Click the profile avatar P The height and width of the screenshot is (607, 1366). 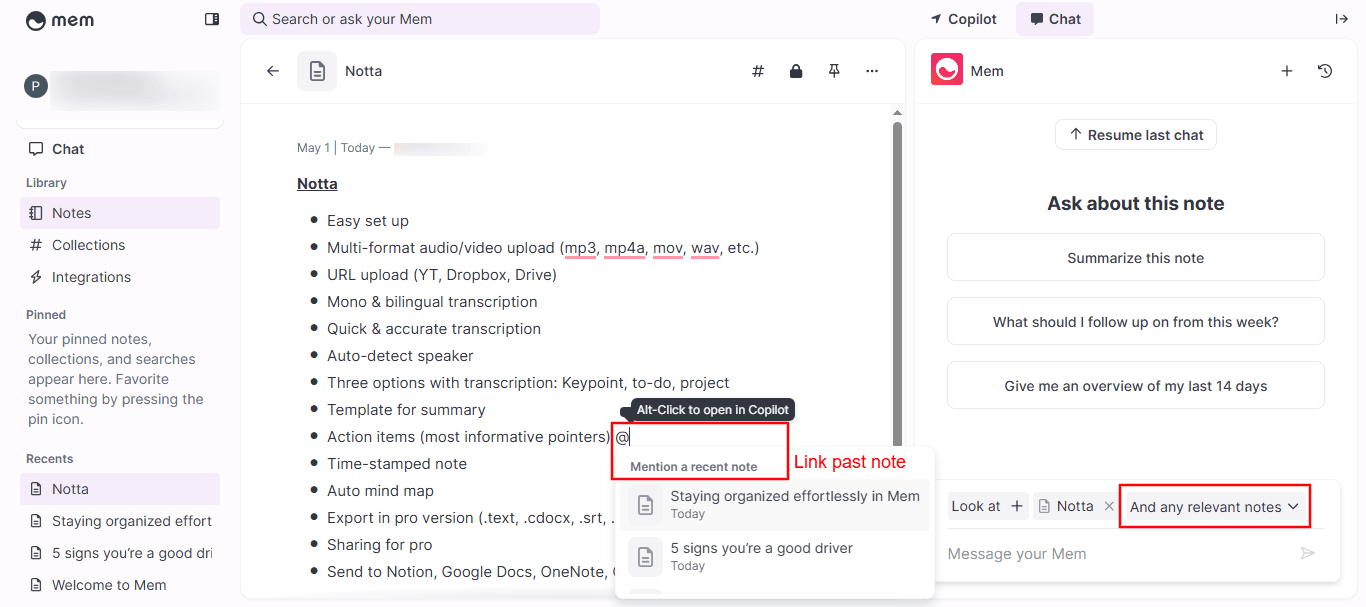click(36, 86)
